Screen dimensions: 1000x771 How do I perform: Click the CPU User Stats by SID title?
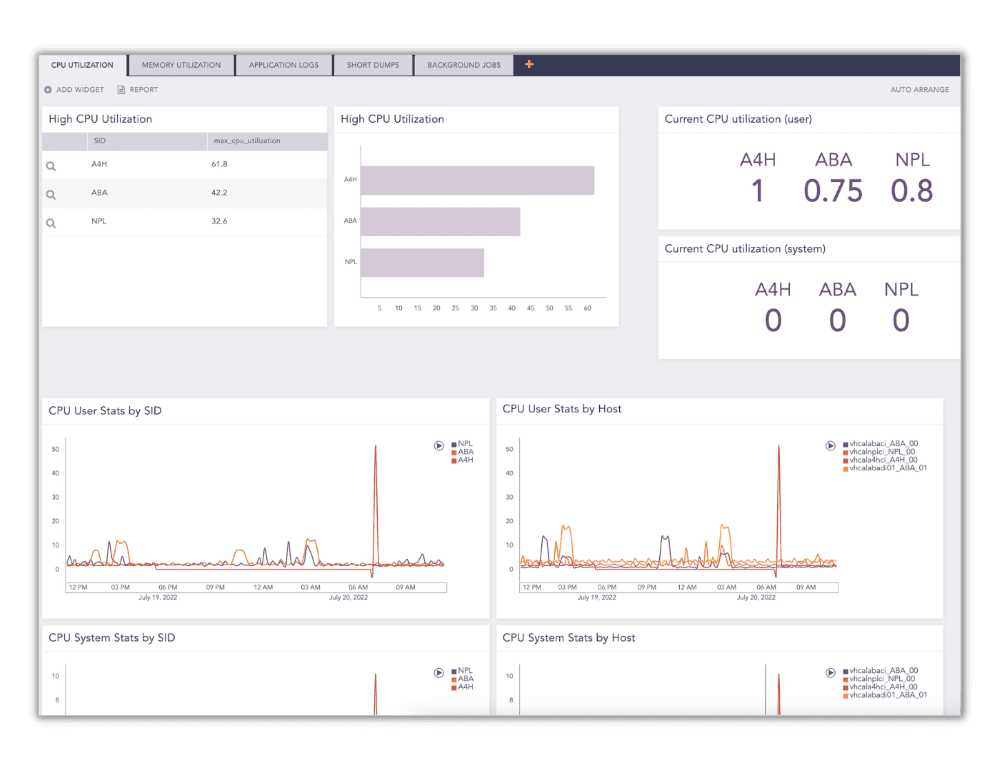(x=105, y=411)
